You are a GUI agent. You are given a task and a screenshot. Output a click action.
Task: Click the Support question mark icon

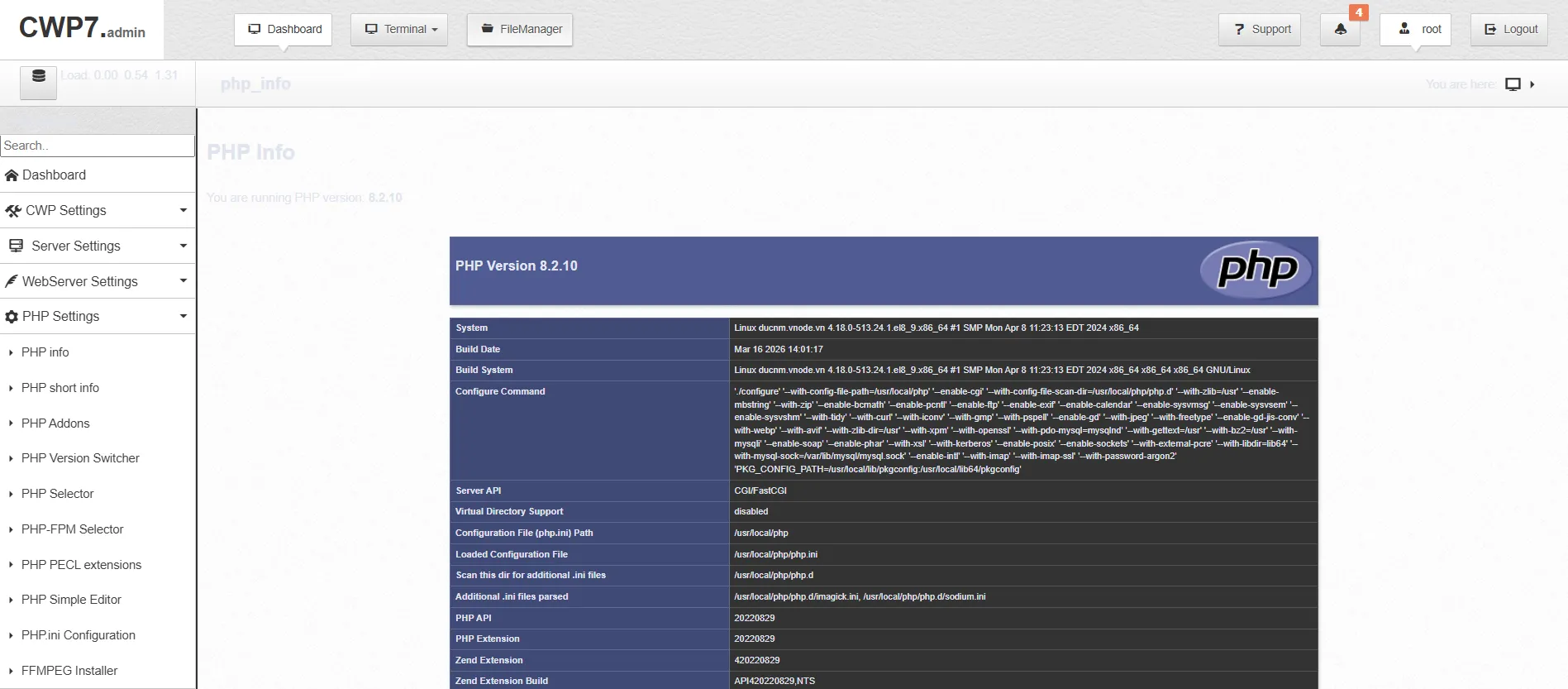1239,30
